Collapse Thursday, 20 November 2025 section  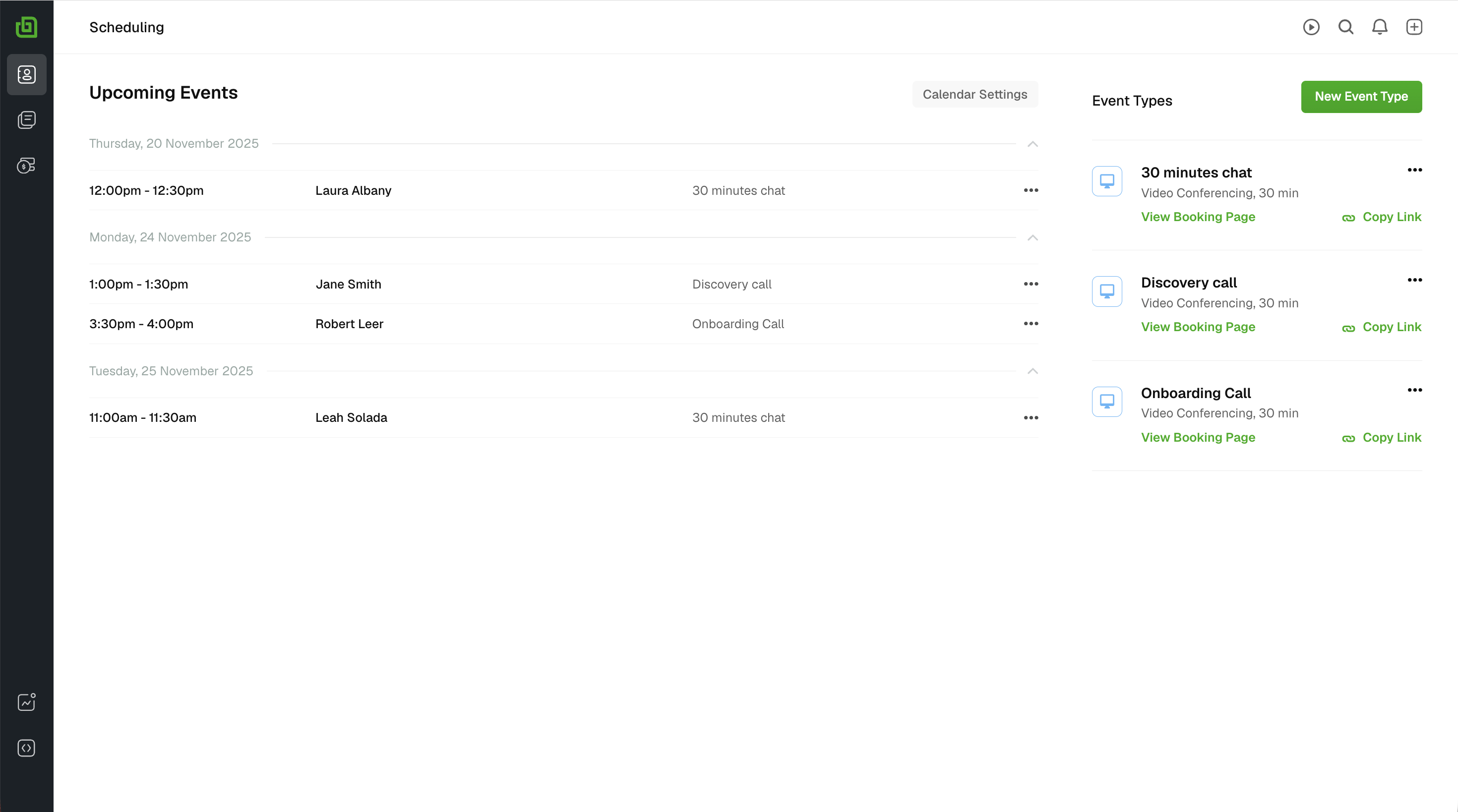1033,144
